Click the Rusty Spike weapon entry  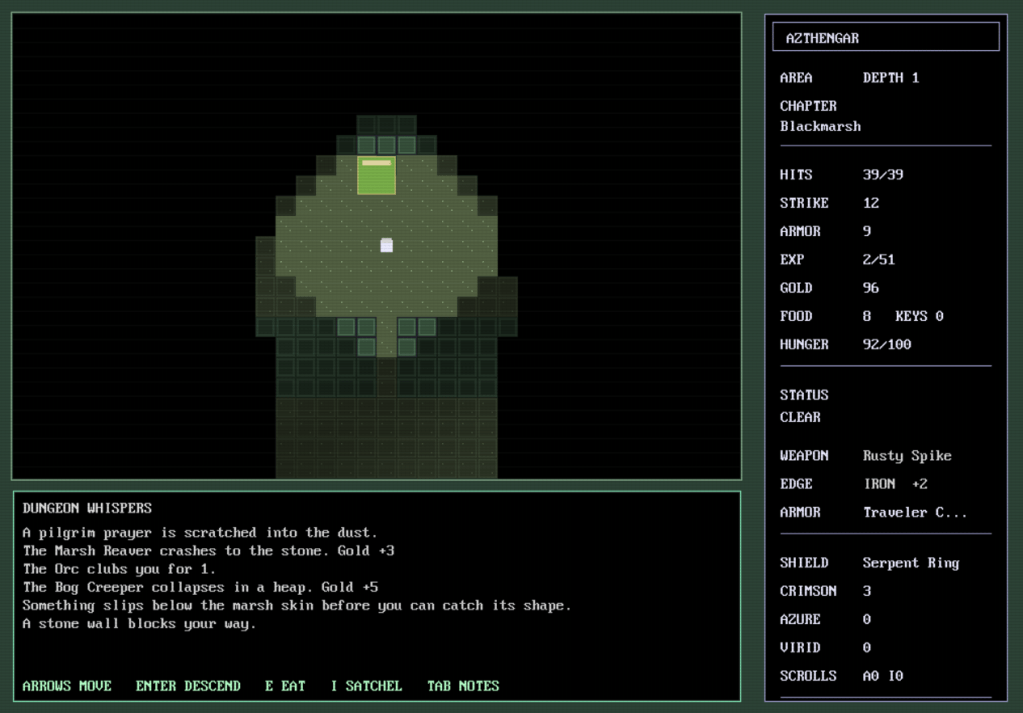click(906, 456)
